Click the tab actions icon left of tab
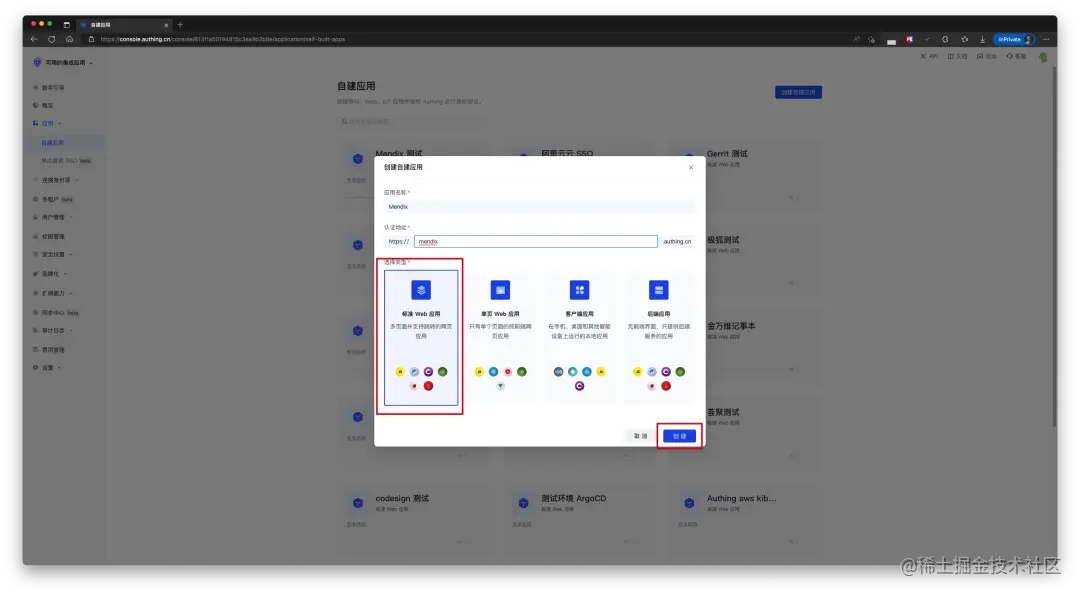The height and width of the screenshot is (595, 1080). click(67, 25)
